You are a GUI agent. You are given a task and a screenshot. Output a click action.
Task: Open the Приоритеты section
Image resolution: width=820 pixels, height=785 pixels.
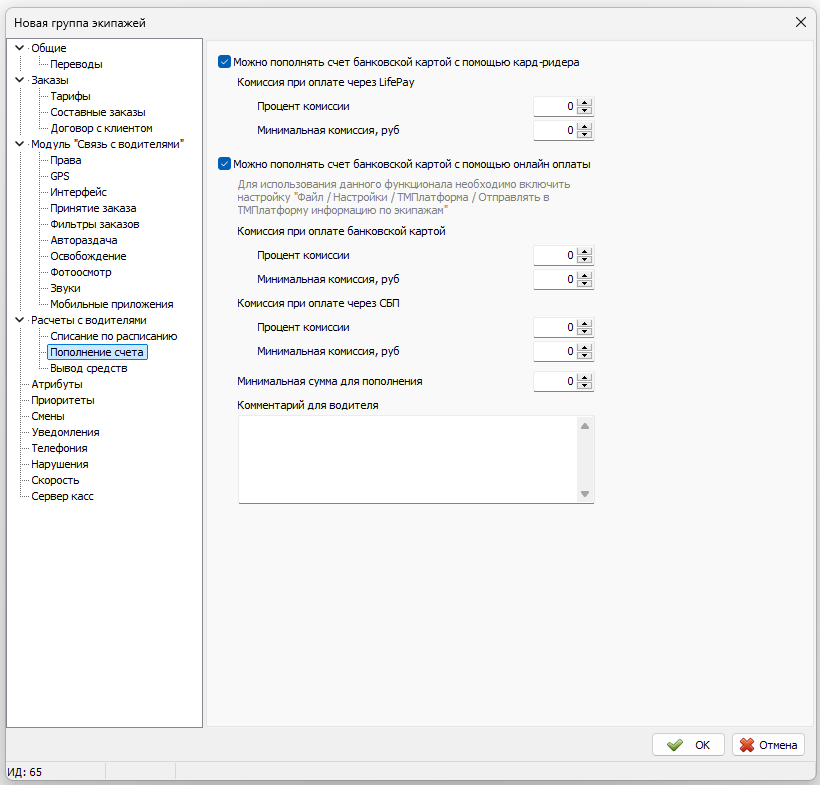coord(63,401)
